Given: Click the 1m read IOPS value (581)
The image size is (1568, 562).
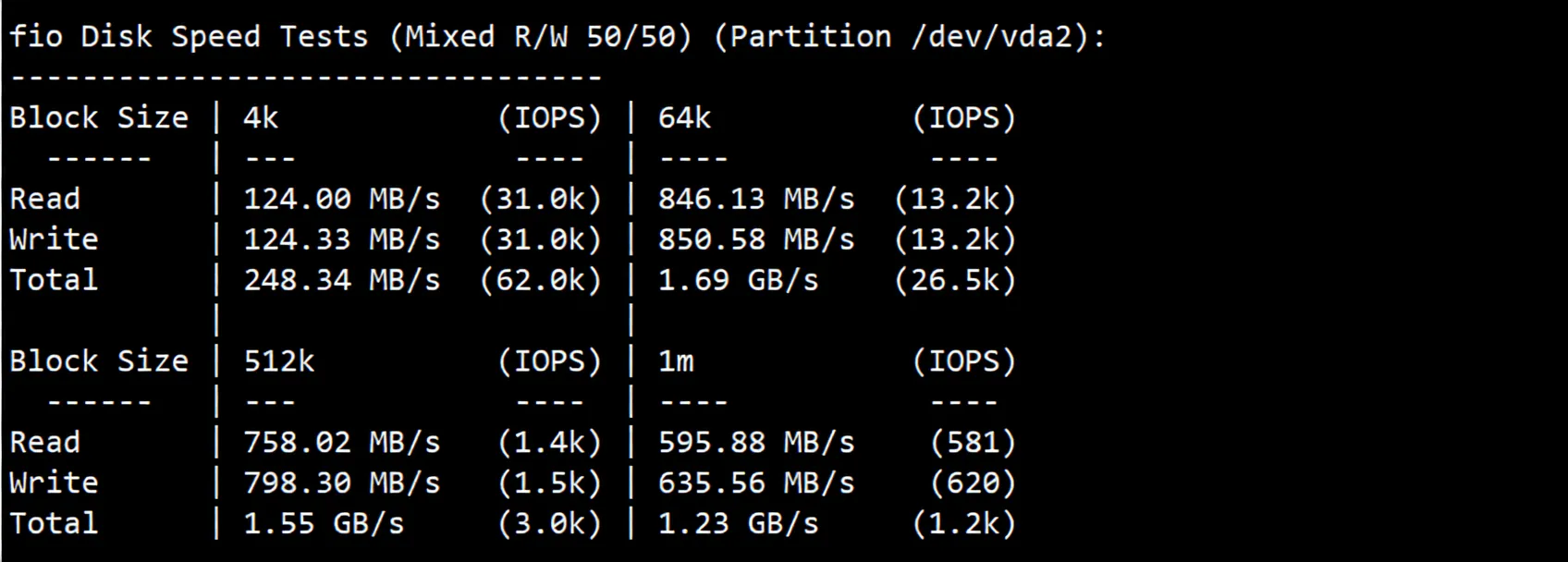Looking at the screenshot, I should (973, 442).
